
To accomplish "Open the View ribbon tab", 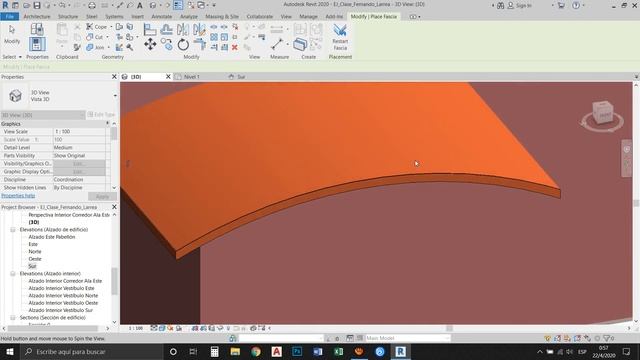I will [x=286, y=17].
